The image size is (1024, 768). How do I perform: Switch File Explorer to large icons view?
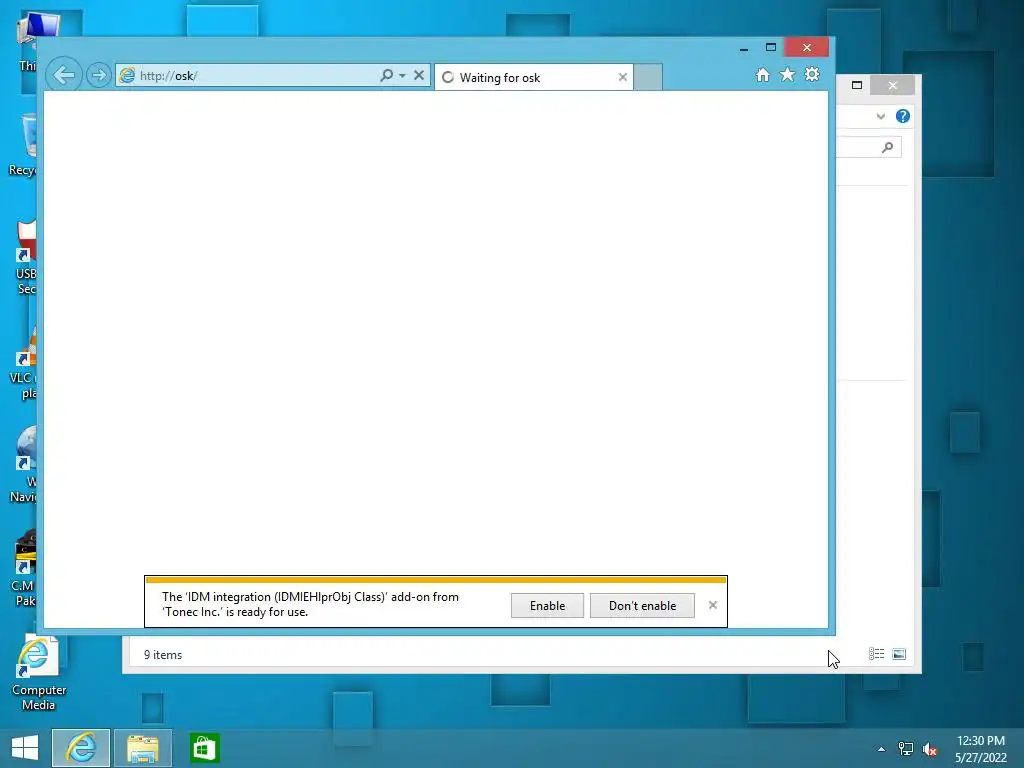pos(899,654)
